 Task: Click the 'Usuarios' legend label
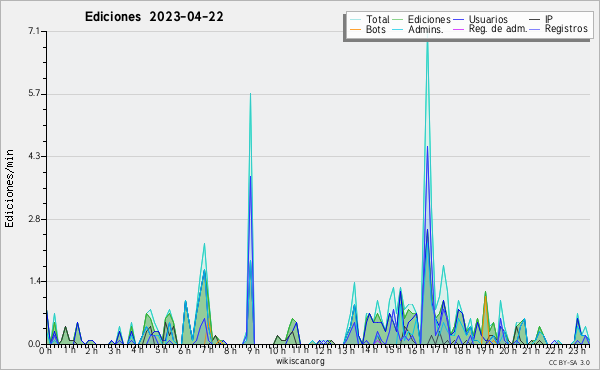(x=488, y=19)
